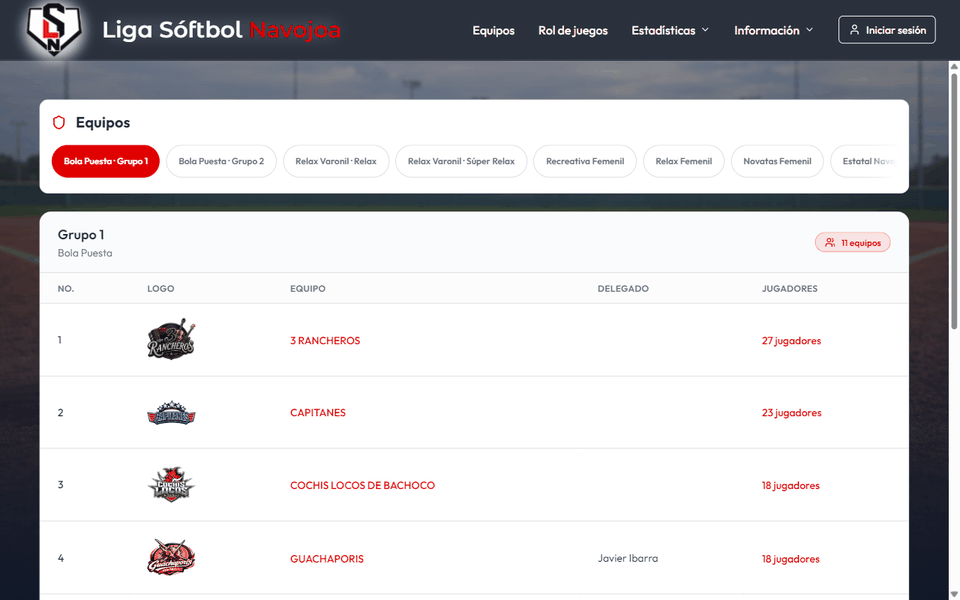Select the Novatas Femenil tab

[x=777, y=161]
